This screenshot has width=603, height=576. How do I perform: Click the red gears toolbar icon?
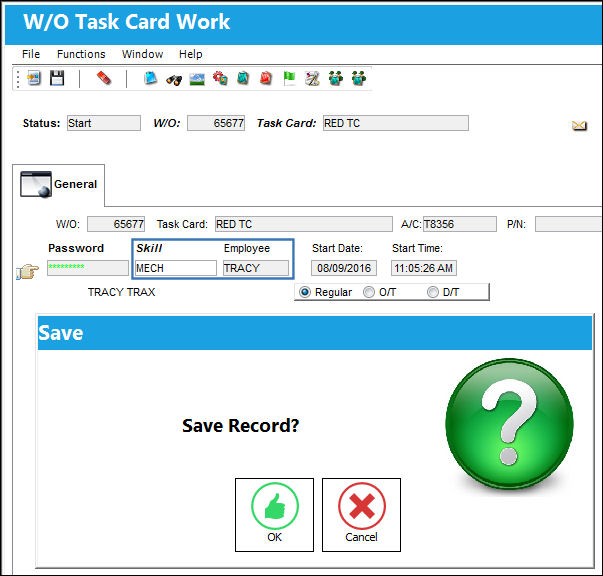[x=220, y=78]
